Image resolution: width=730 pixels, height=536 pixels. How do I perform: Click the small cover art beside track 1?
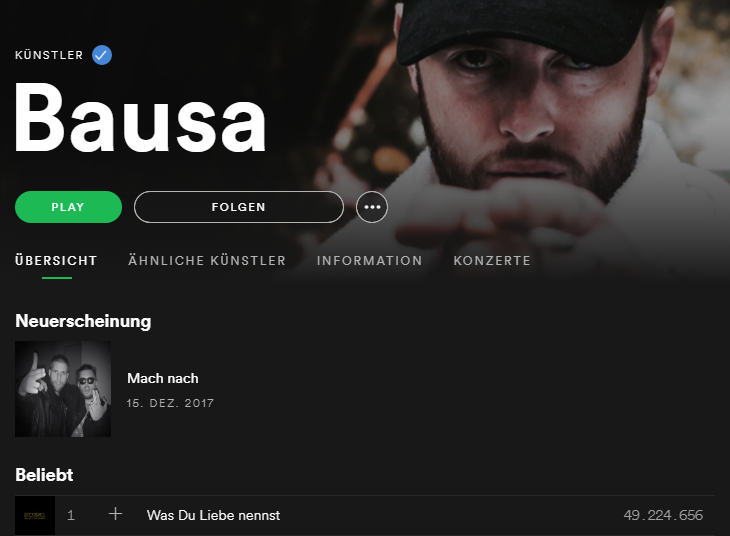coord(35,516)
